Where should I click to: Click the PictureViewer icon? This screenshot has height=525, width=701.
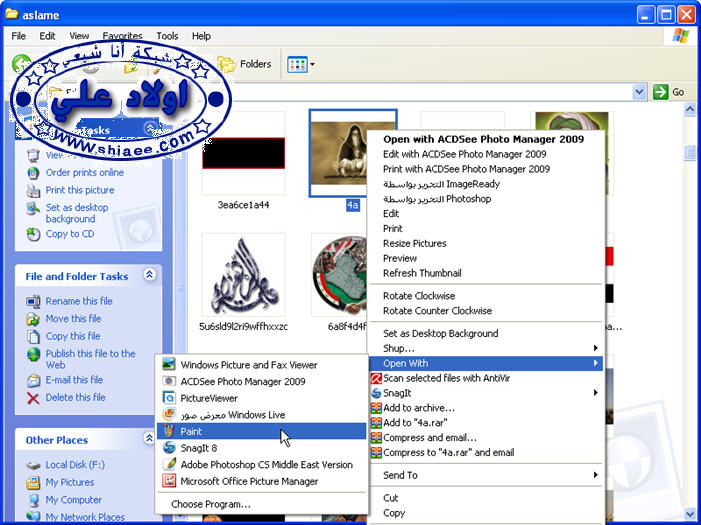tap(169, 398)
